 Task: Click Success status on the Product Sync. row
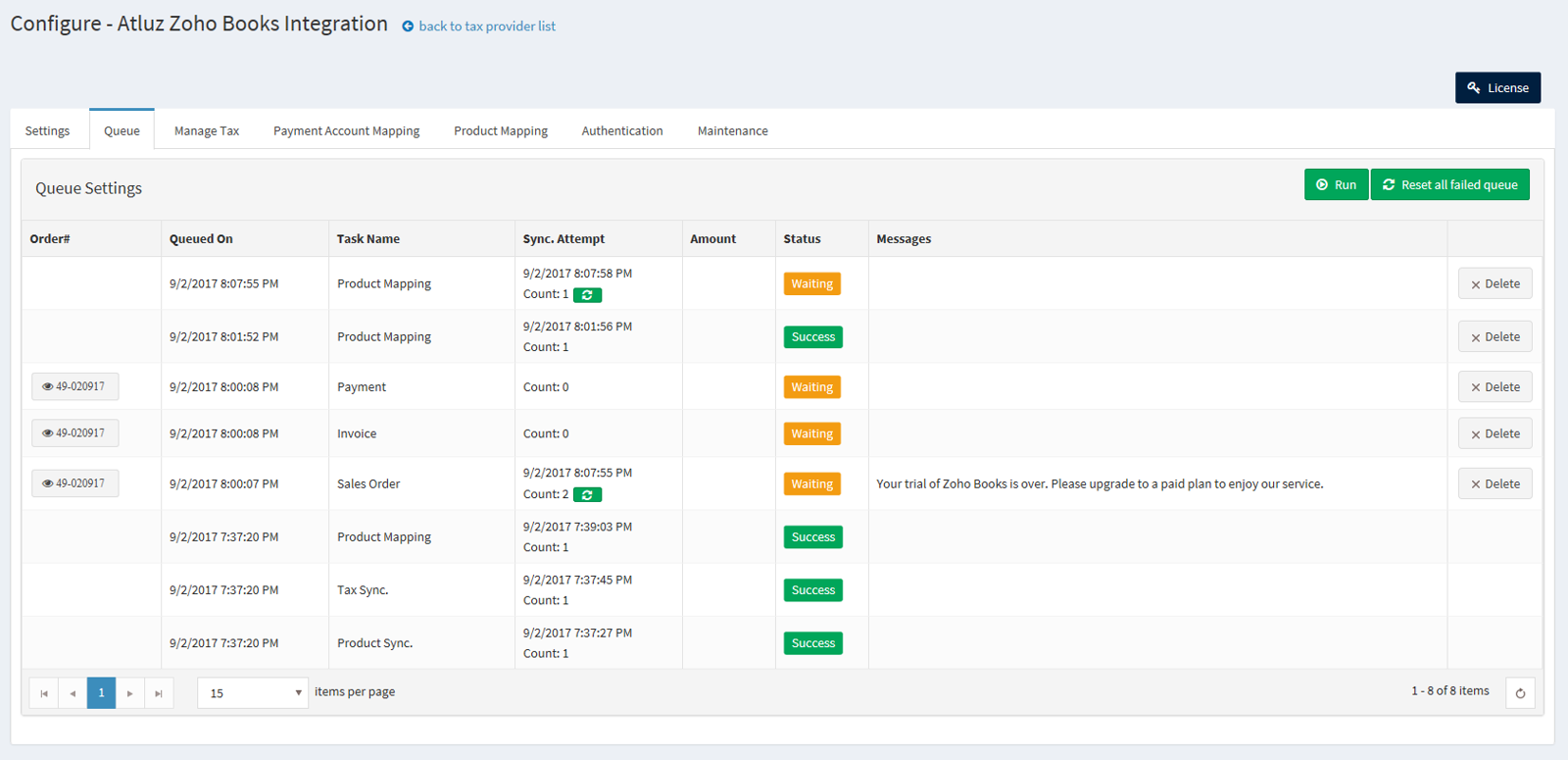tap(813, 643)
